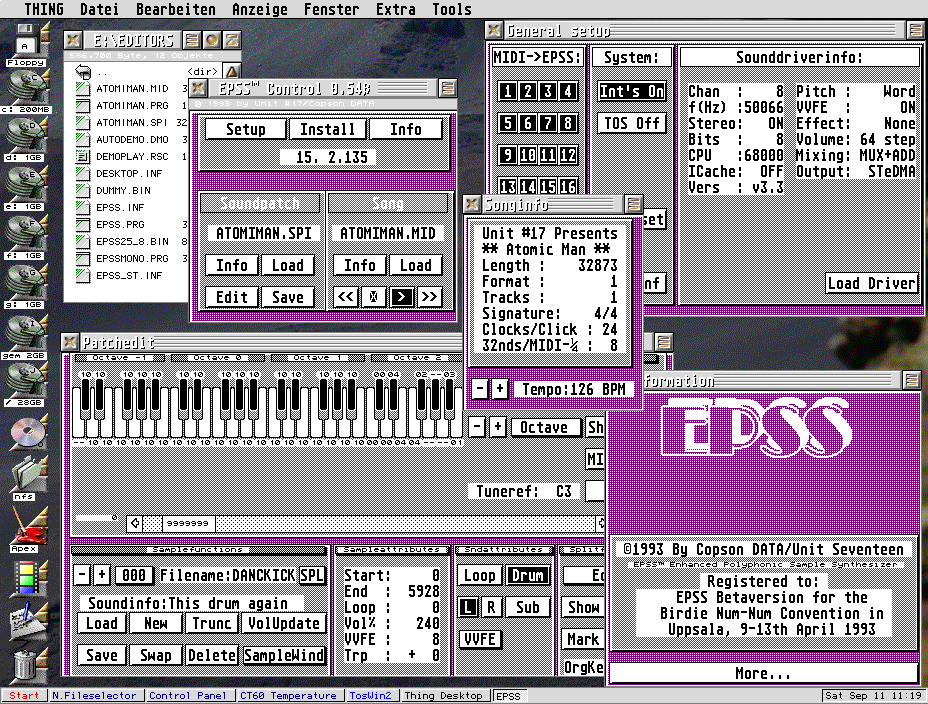Click the 9999999 scrollbar handle in Patchedit

coord(188,523)
